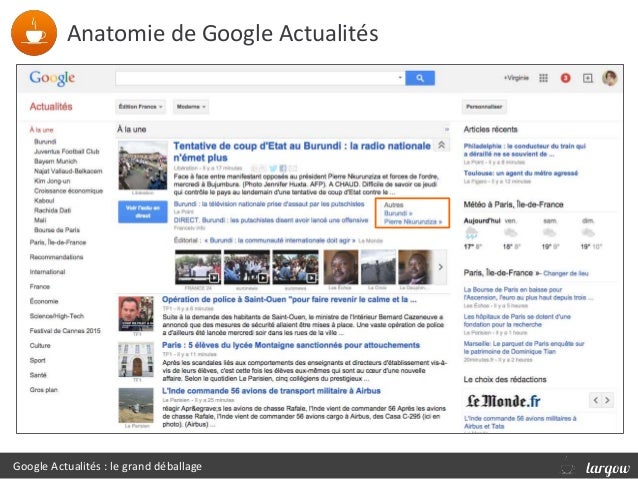The width and height of the screenshot is (638, 479).
Task: Click Changer de lieu link
Action: click(x=566, y=273)
